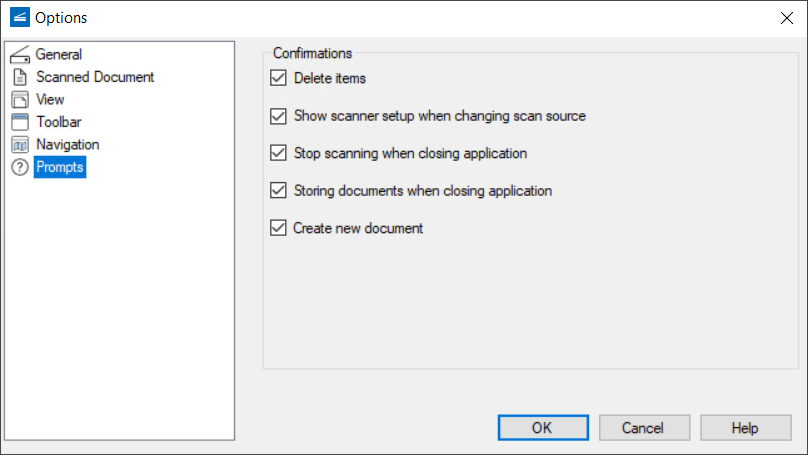The height and width of the screenshot is (455, 808).
Task: Go to the General options label
Action: (x=59, y=55)
